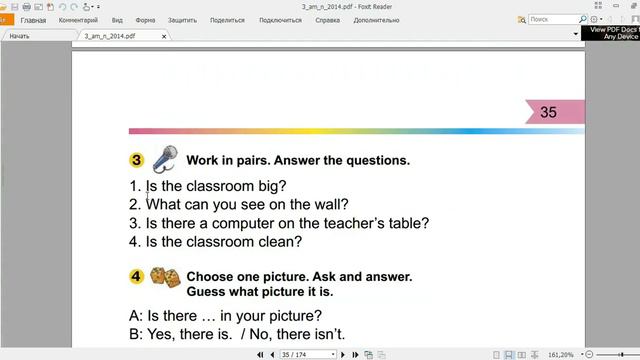Click line 'A: Is there … in your picture?'
Image resolution: width=640 pixels, height=360 pixels.
[225, 316]
